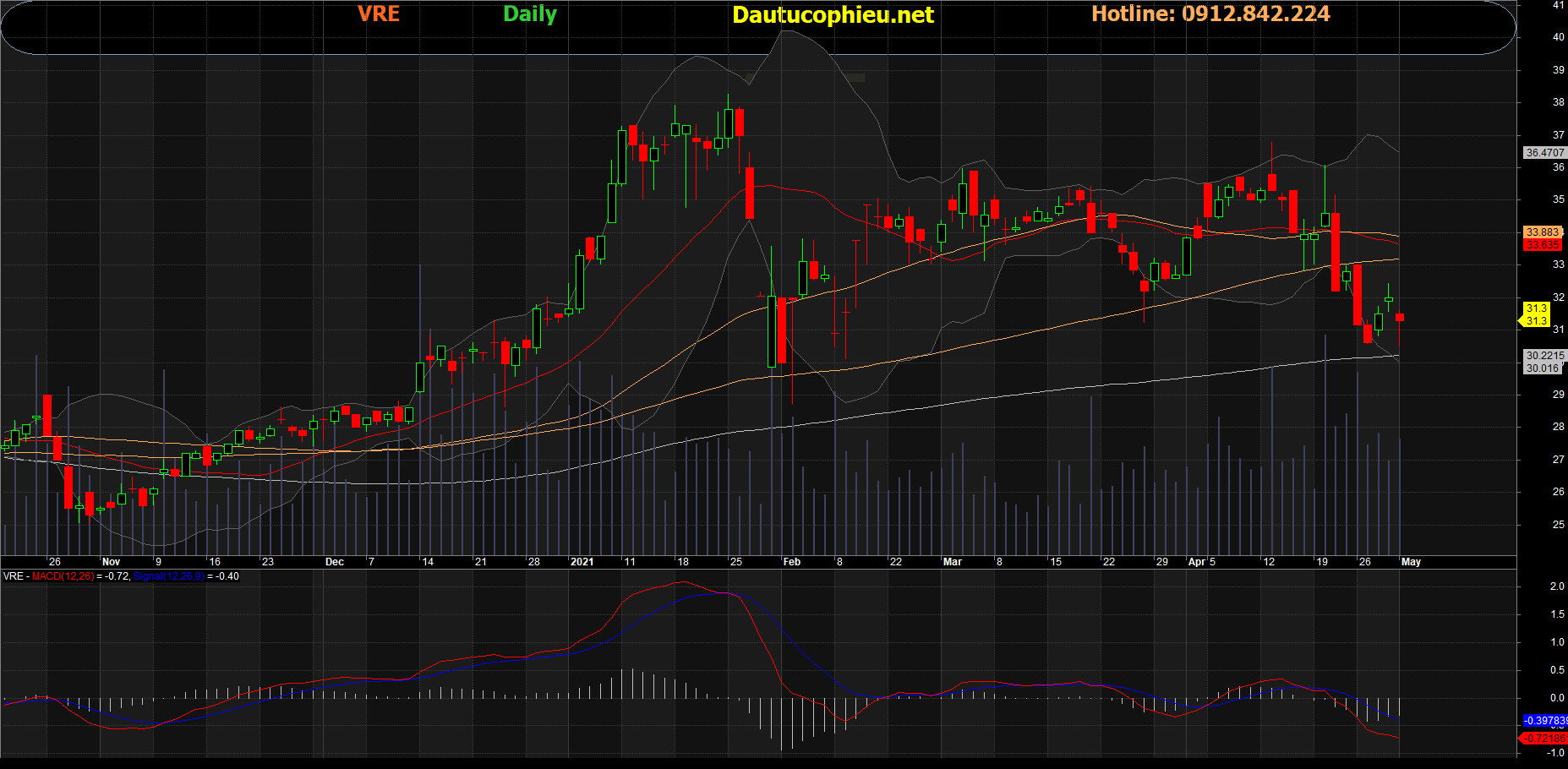Click the 2021 label on the date axis
1568x769 pixels.
[x=582, y=562]
